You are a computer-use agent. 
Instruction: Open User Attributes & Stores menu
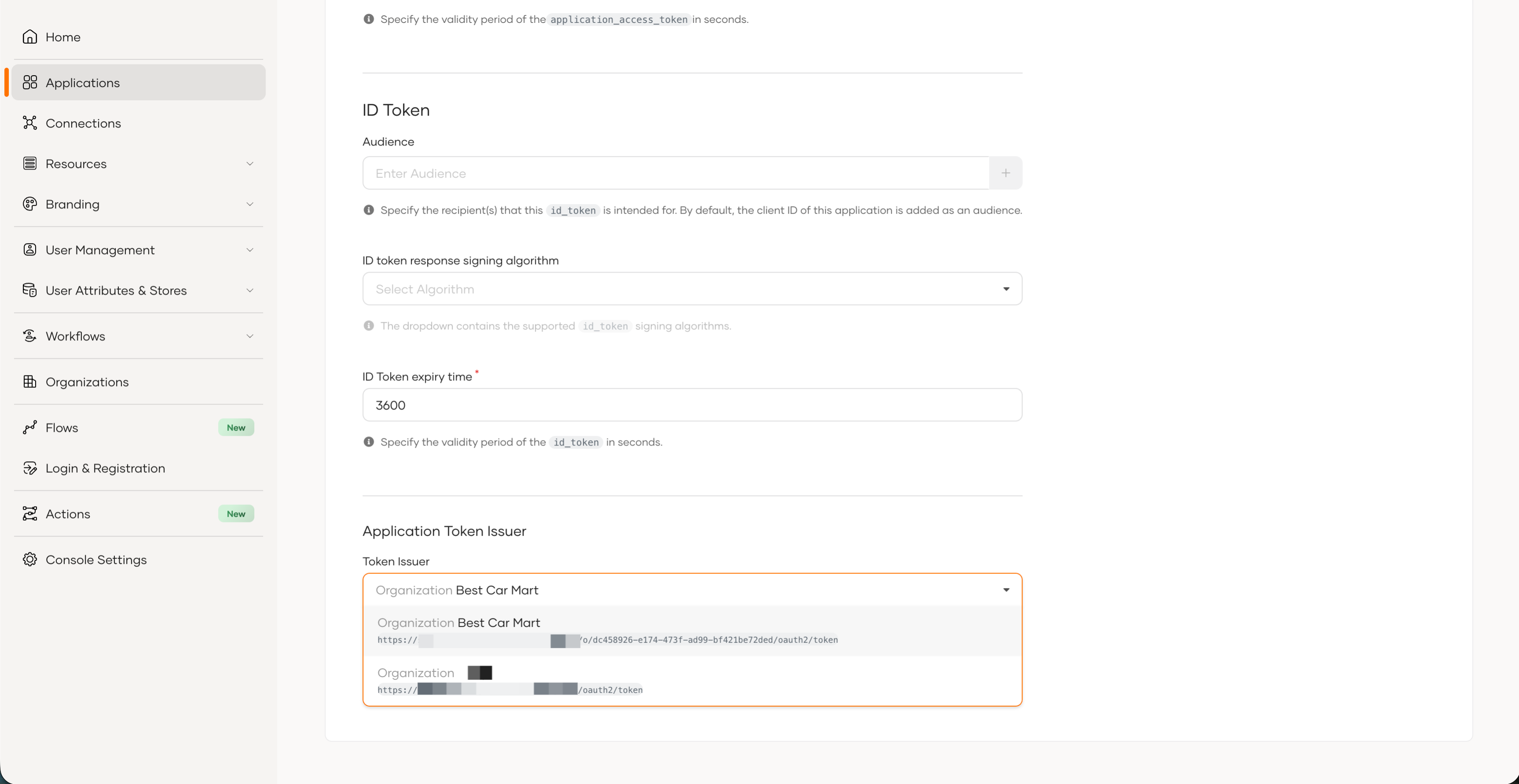click(116, 290)
